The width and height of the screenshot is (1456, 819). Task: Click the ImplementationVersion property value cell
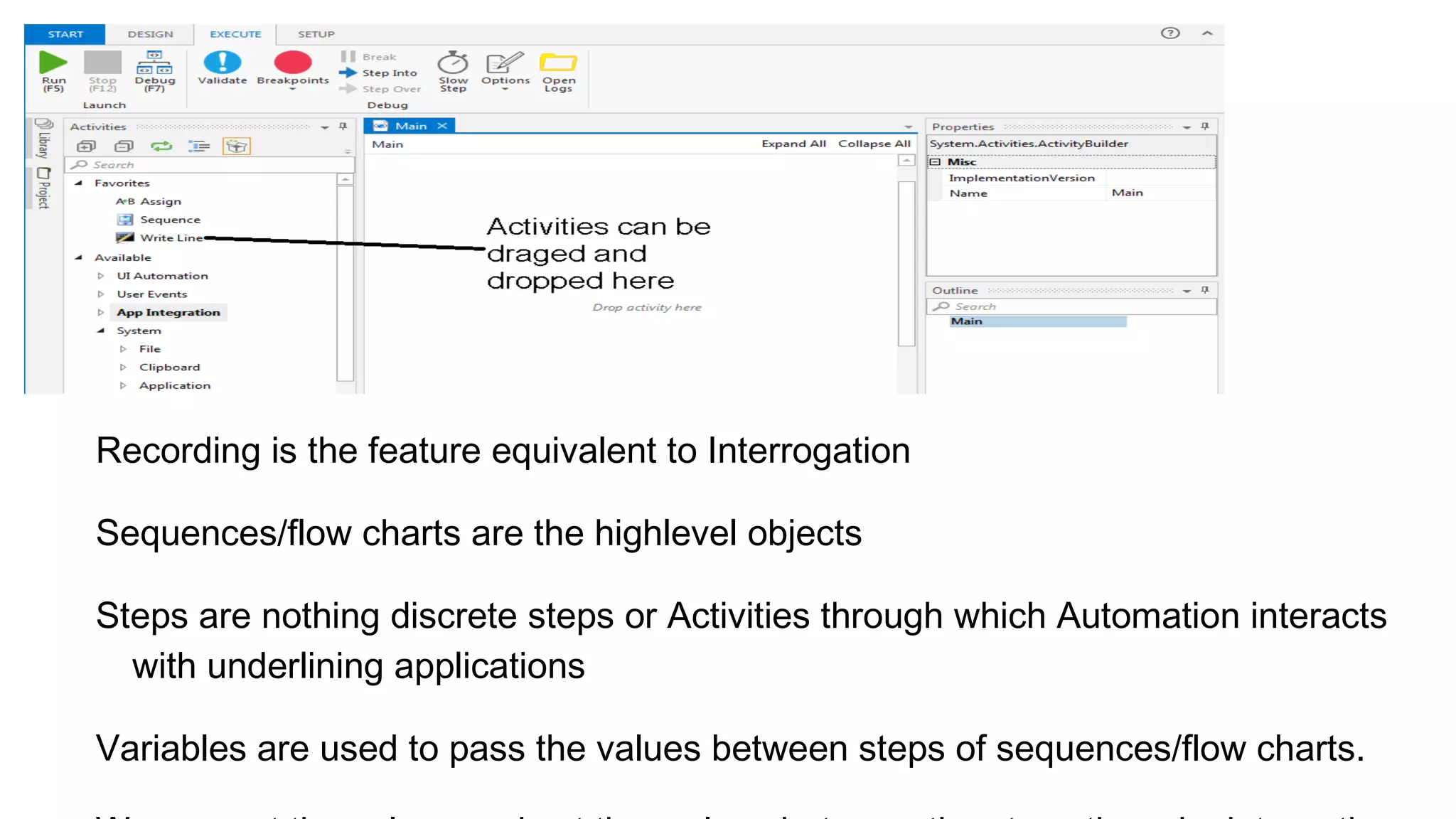tap(1160, 178)
